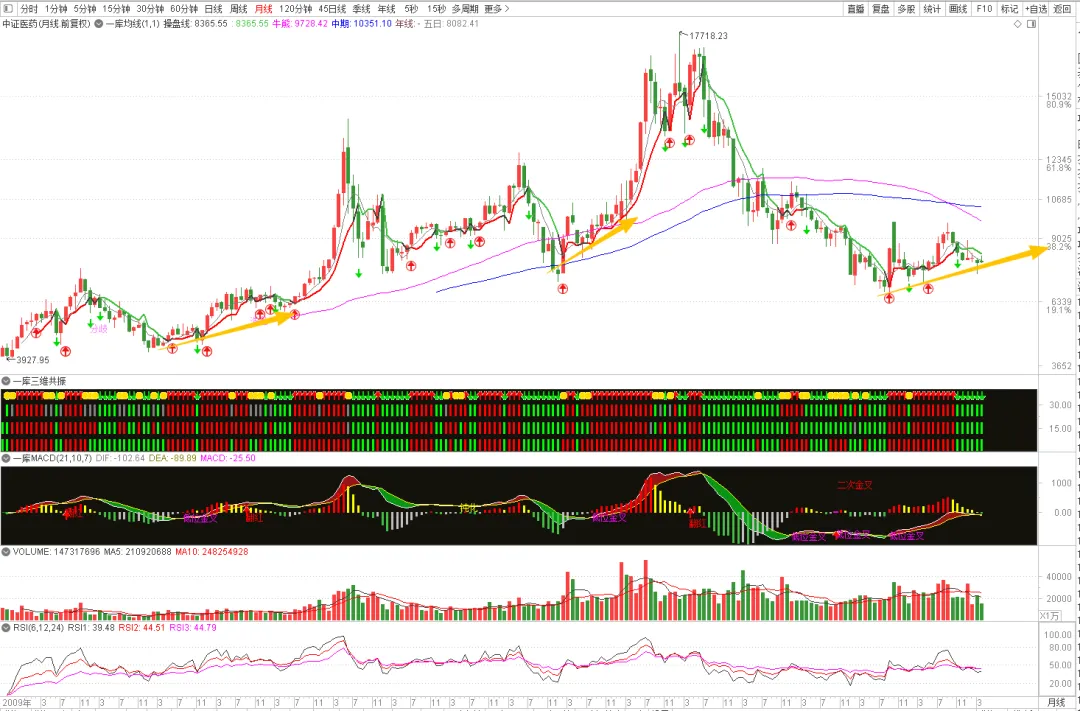The image size is (1080, 711).
Task: Click the 2009年 label on time axis
Action: pyautogui.click(x=17, y=703)
